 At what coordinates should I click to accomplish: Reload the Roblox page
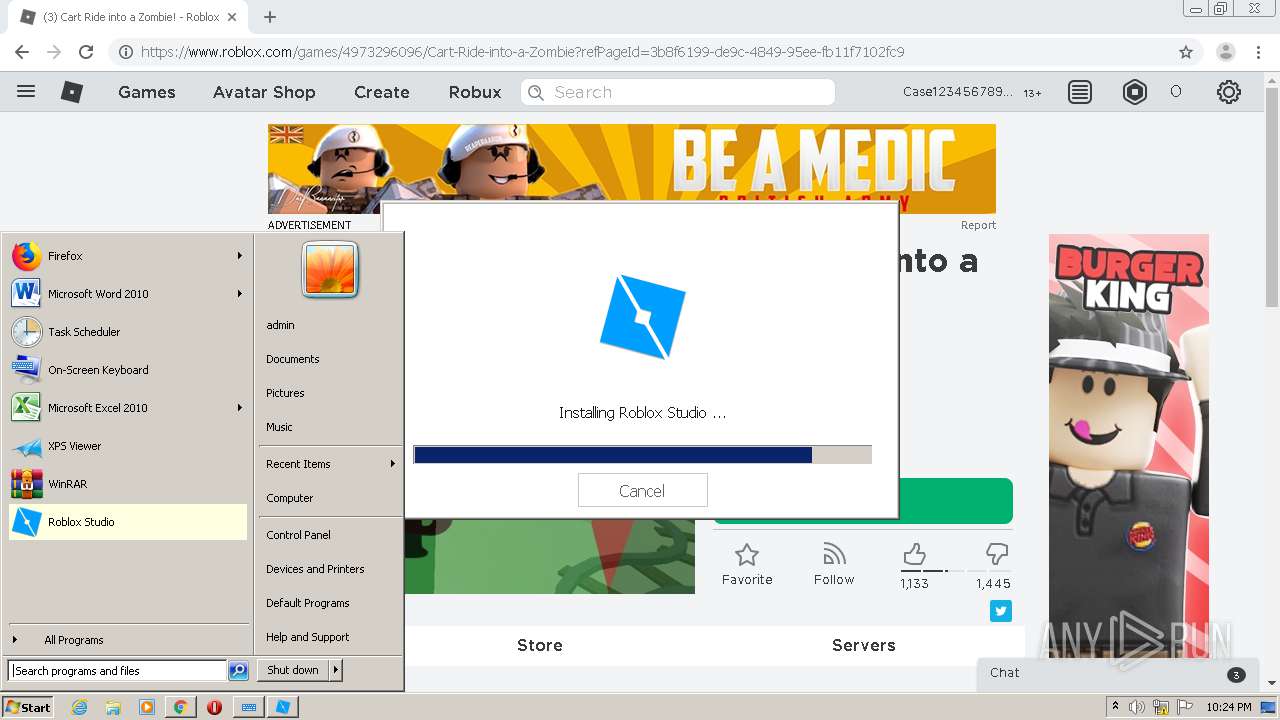(86, 52)
